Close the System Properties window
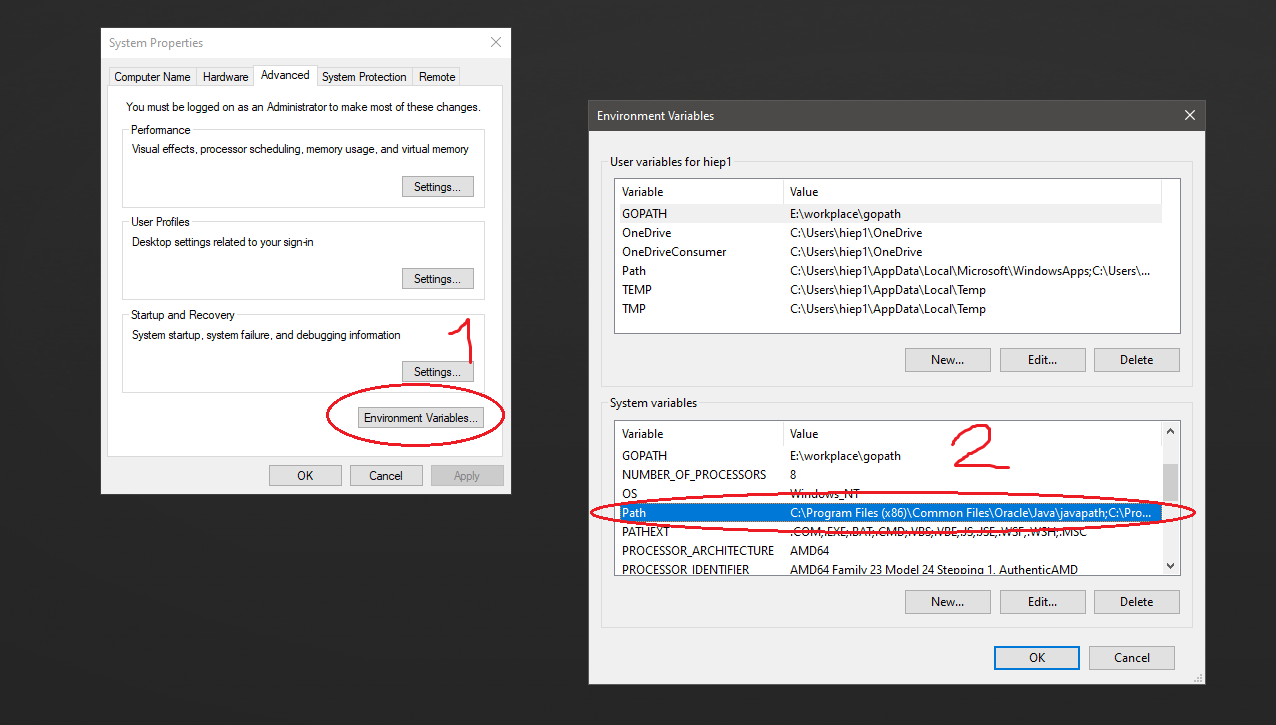 click(x=496, y=43)
